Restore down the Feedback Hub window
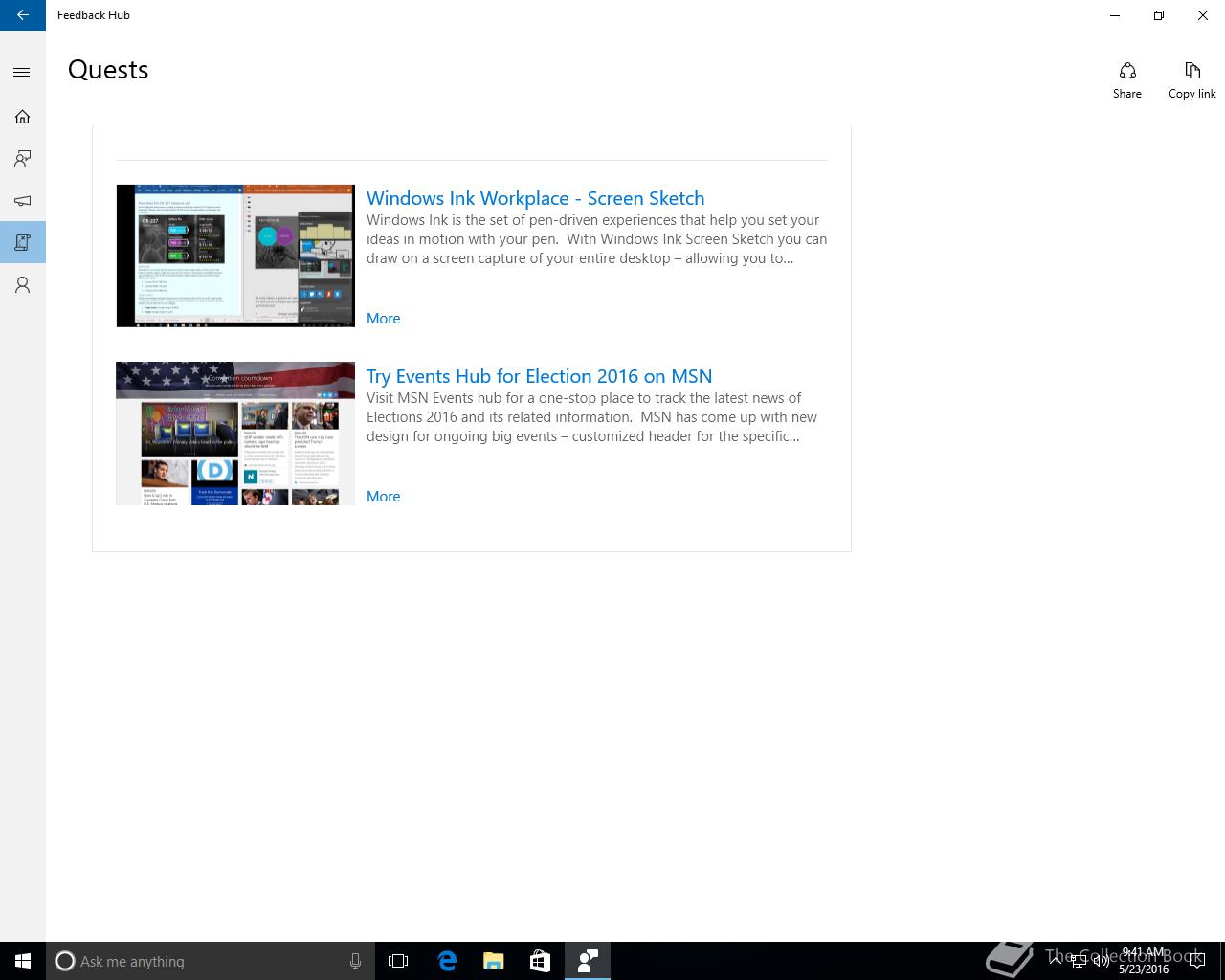Image resolution: width=1225 pixels, height=980 pixels. tap(1159, 15)
